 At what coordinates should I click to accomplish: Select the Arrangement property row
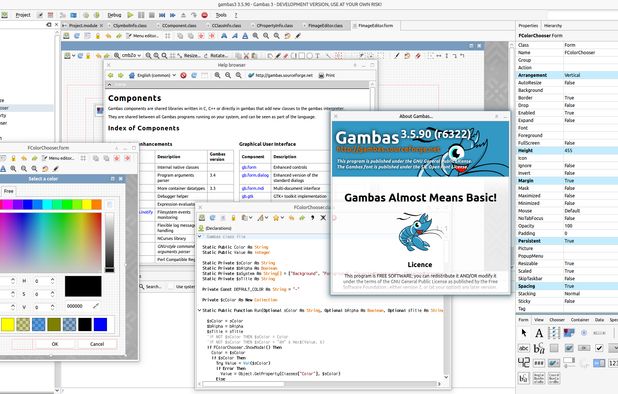[x=567, y=75]
